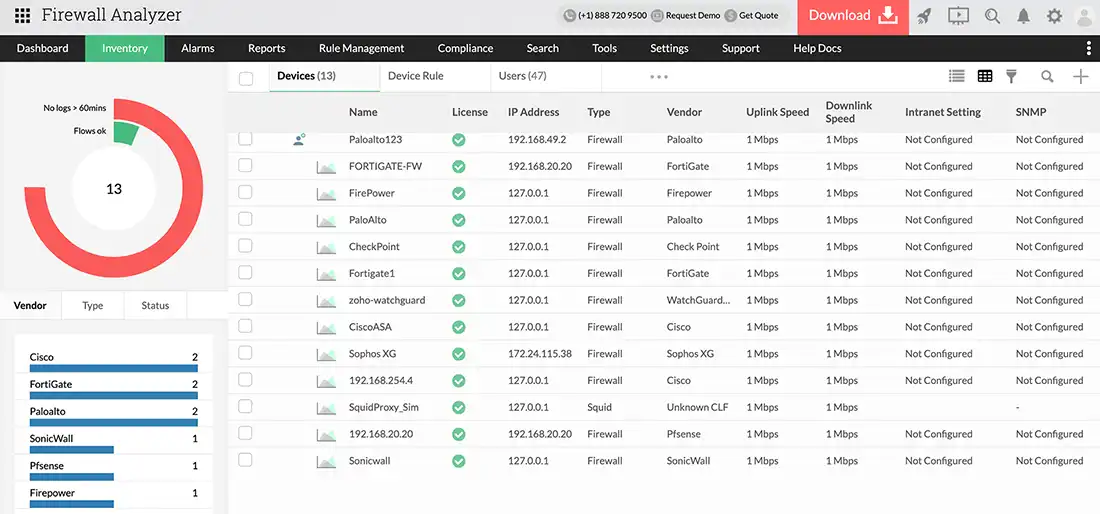Screen dimensions: 1100x514
Task: Open the presentation screen icon
Action: click(958, 15)
